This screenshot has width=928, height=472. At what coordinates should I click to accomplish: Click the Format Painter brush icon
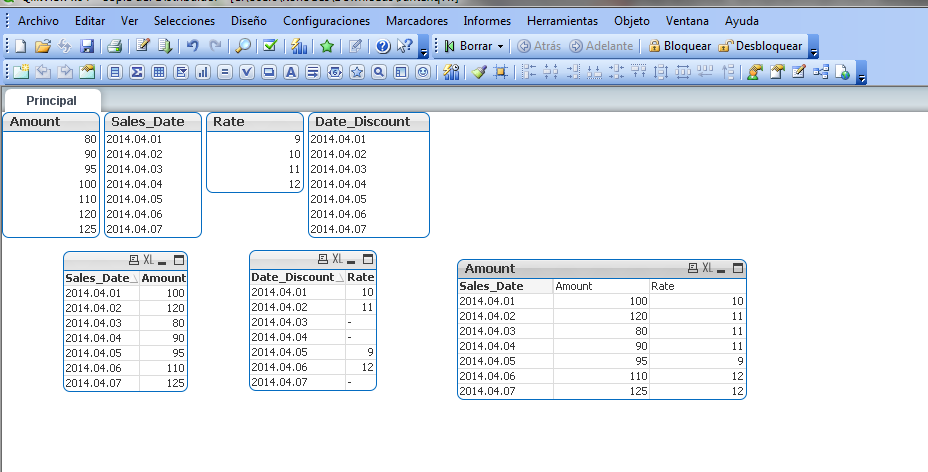[x=479, y=72]
